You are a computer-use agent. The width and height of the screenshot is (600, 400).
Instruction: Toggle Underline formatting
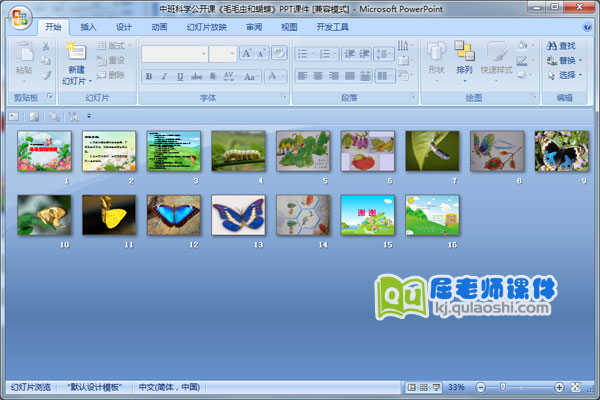pyautogui.click(x=180, y=76)
